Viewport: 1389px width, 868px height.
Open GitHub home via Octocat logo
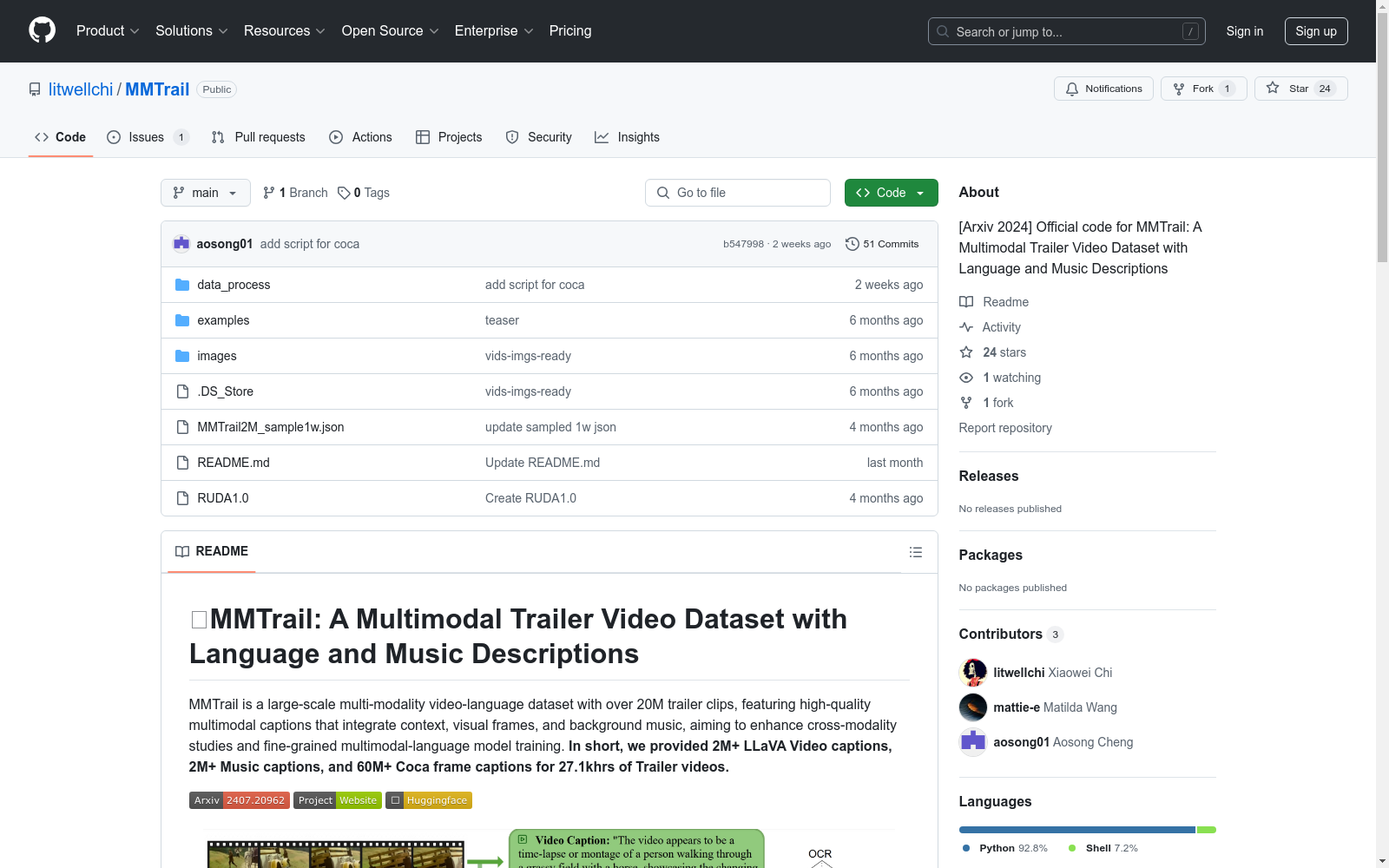42,30
